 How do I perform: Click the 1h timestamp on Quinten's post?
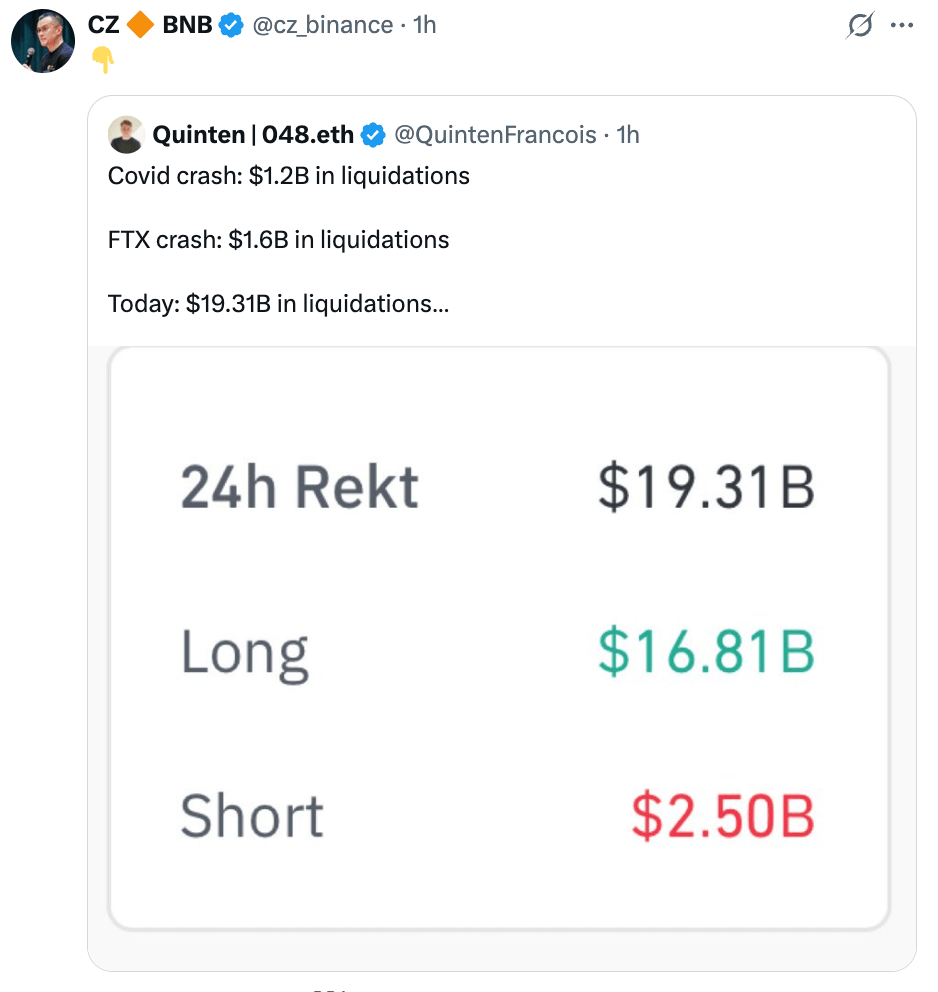coord(628,134)
